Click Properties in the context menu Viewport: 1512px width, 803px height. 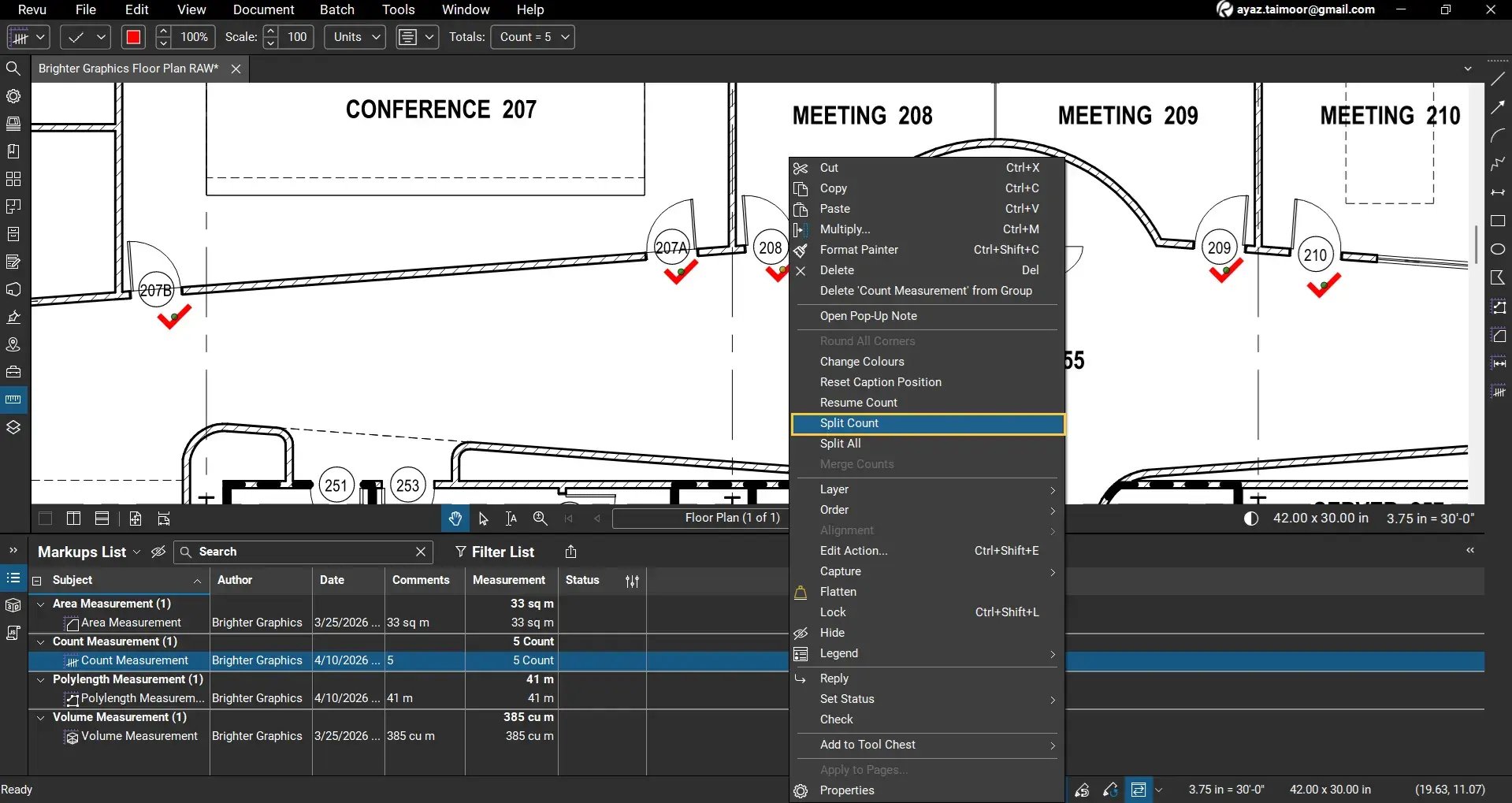(x=846, y=790)
